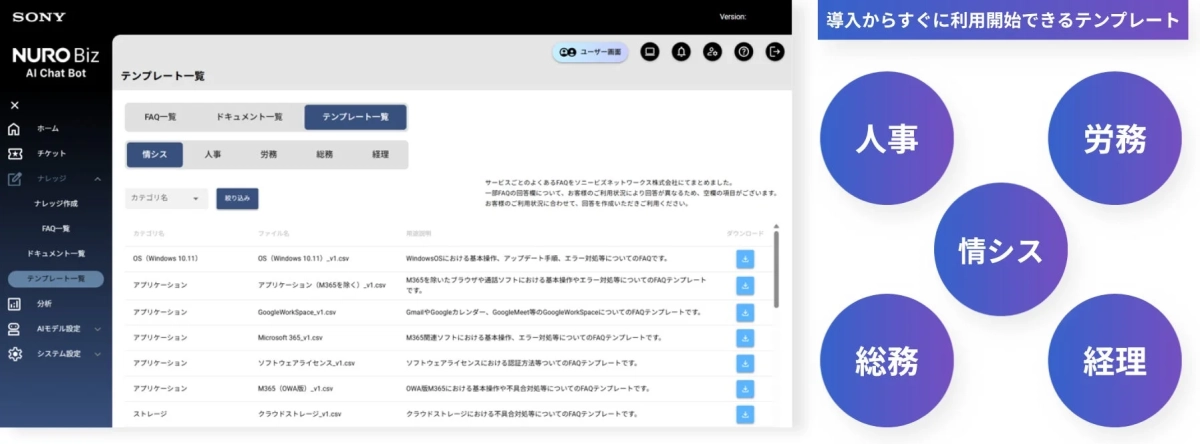Image resolution: width=1200 pixels, height=444 pixels.
Task: Download OS（Windows 10.11）_v1.csv template
Action: tap(745, 259)
